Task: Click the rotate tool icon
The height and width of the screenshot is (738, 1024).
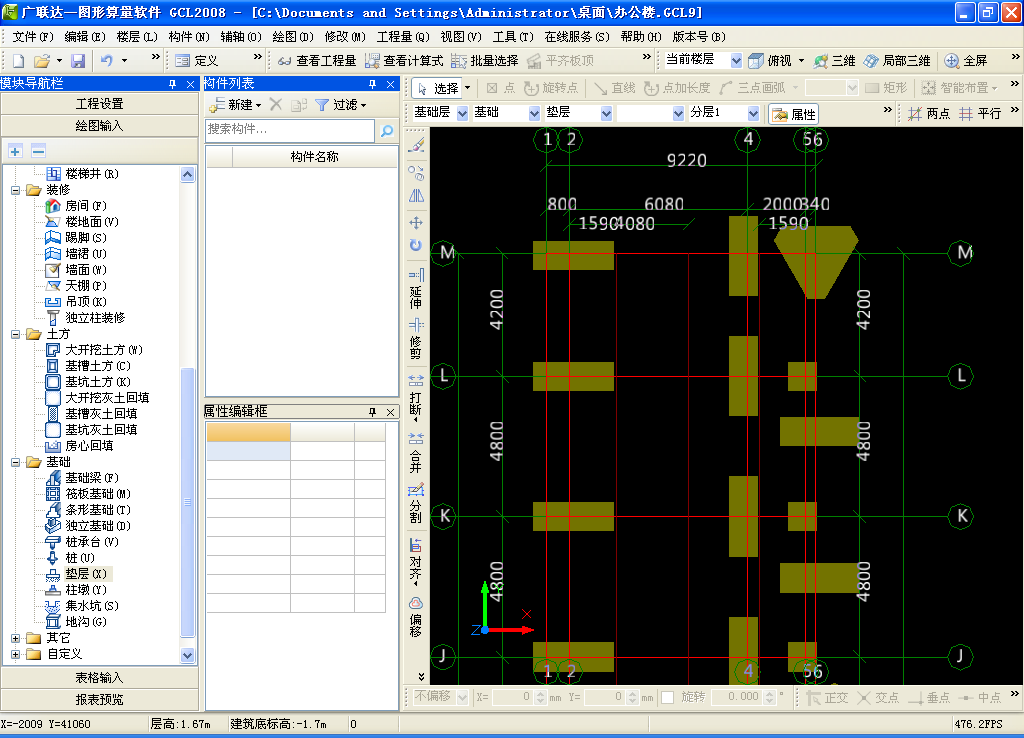Action: point(416,246)
